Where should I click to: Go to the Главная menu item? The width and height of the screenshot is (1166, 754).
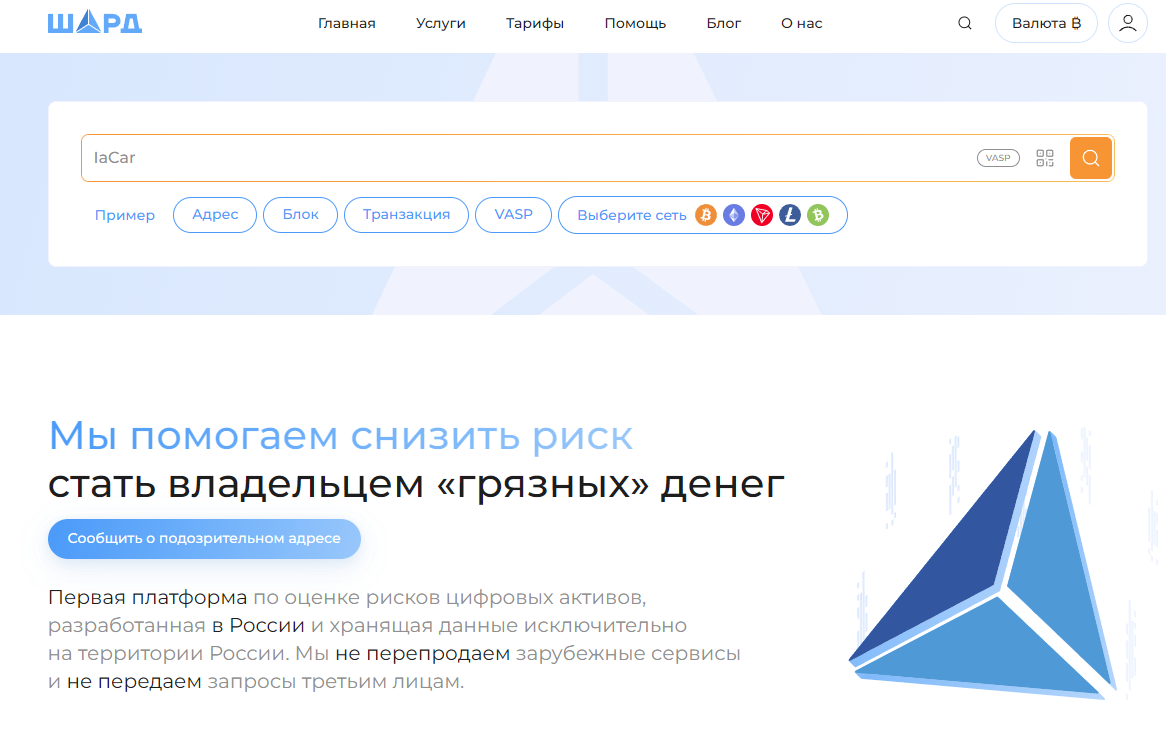coord(347,23)
